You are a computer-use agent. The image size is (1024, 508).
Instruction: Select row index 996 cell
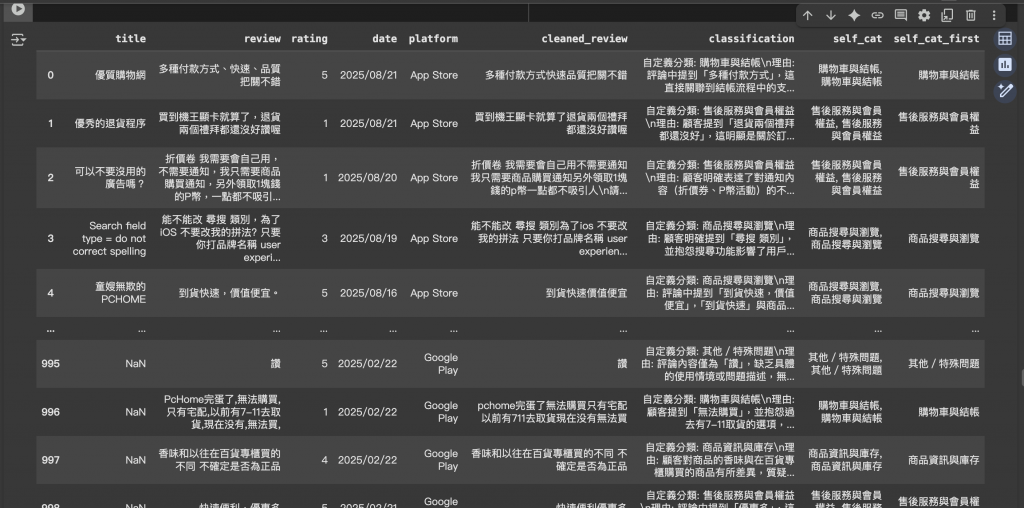pyautogui.click(x=50, y=412)
